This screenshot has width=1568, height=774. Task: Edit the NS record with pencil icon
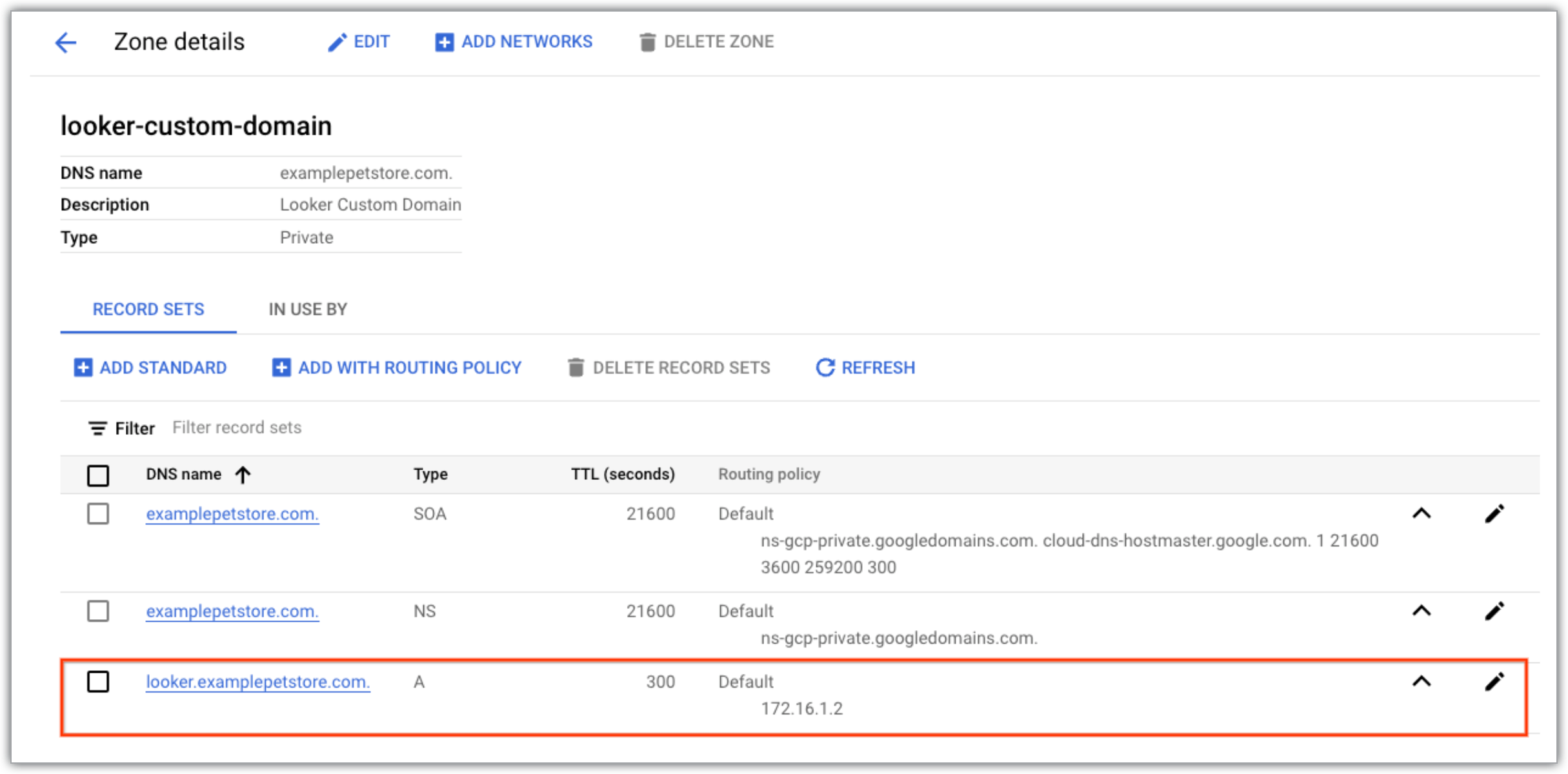[x=1494, y=611]
